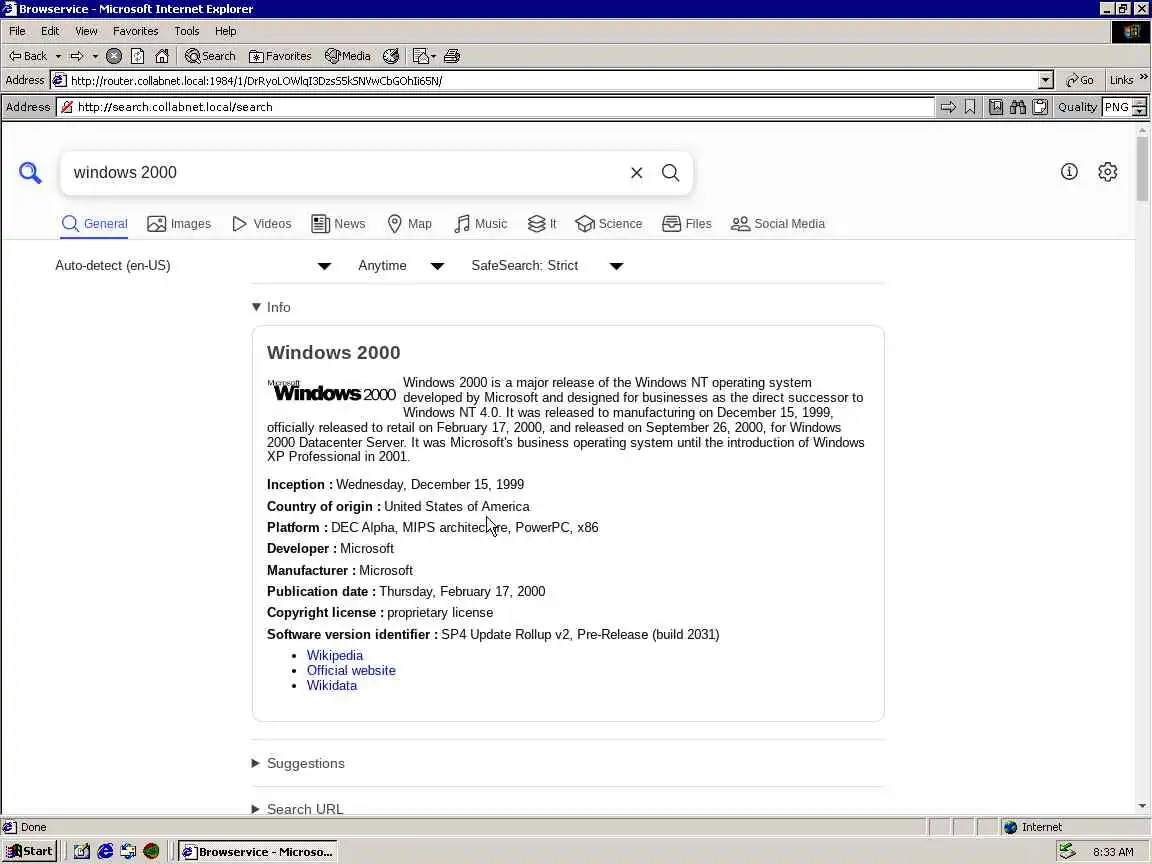
Task: Click the clipboard icon in Browservice bar
Action: pyautogui.click(x=1040, y=107)
